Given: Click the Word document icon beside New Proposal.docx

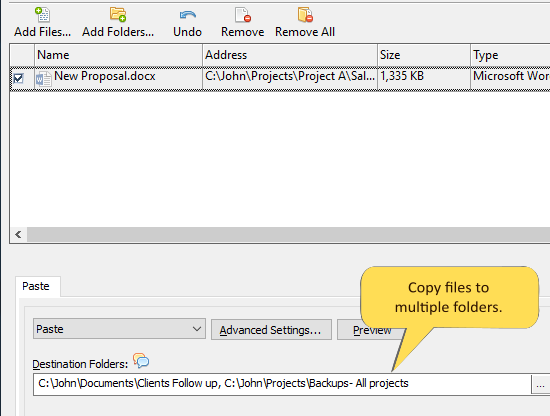Looking at the screenshot, I should click(x=43, y=79).
